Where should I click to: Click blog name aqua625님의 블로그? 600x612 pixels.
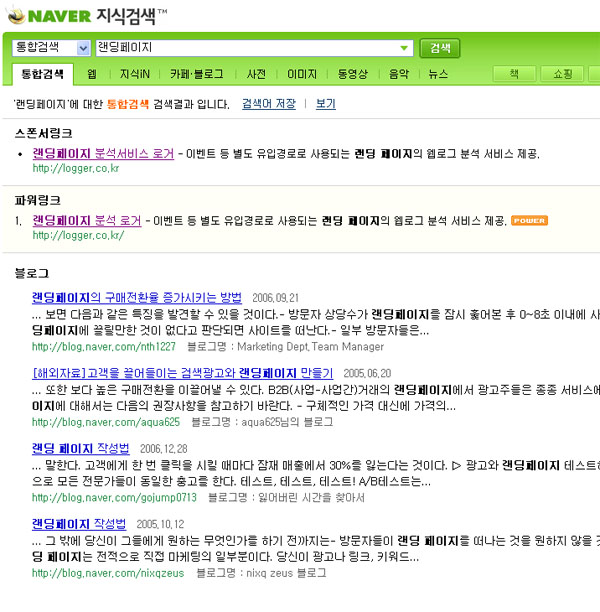point(287,422)
